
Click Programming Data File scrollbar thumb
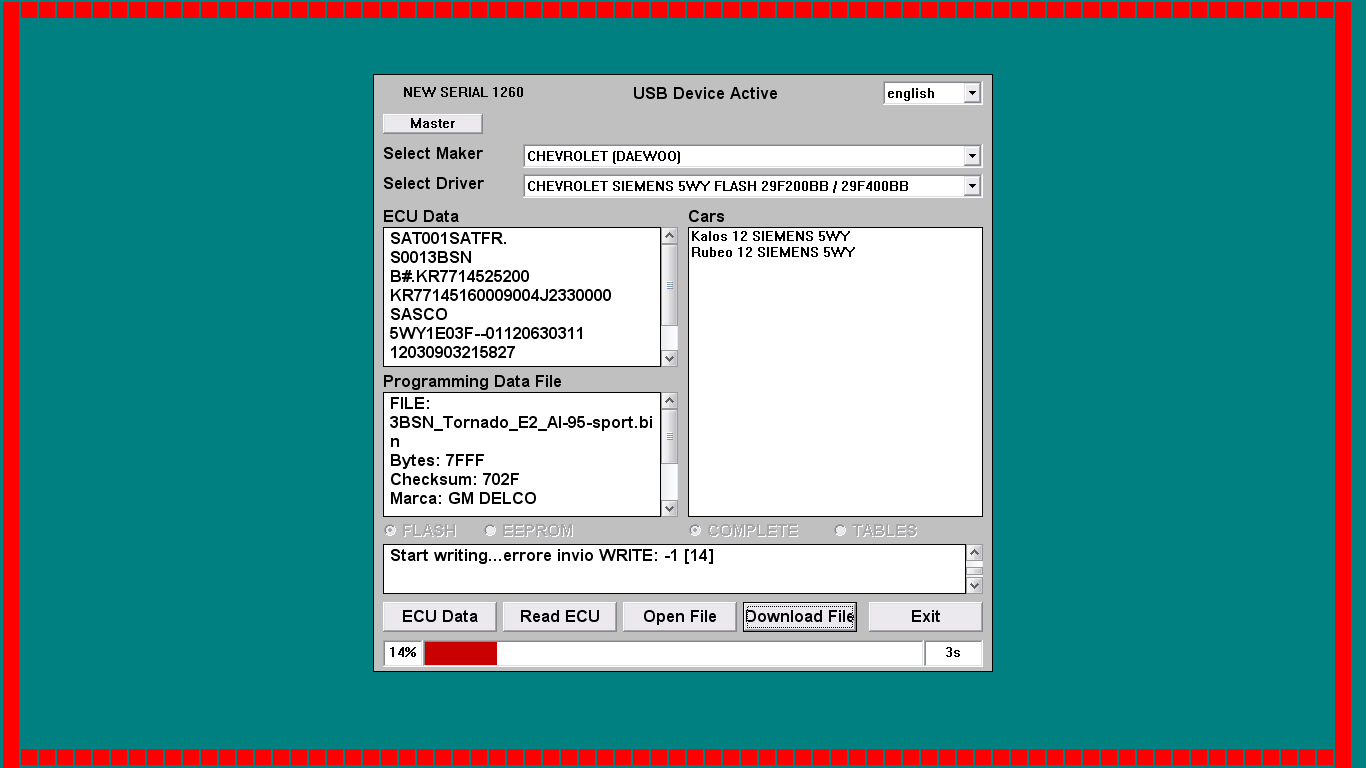coord(670,437)
